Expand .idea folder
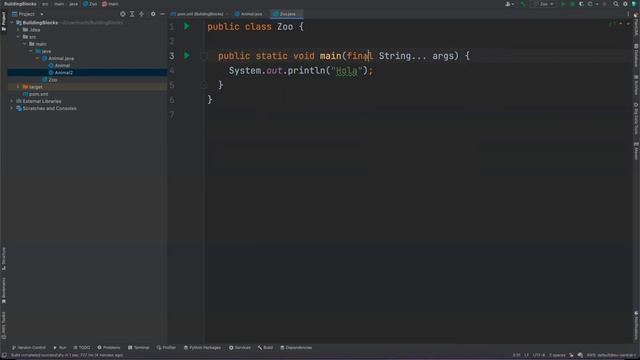The width and height of the screenshot is (640, 360). [18, 30]
